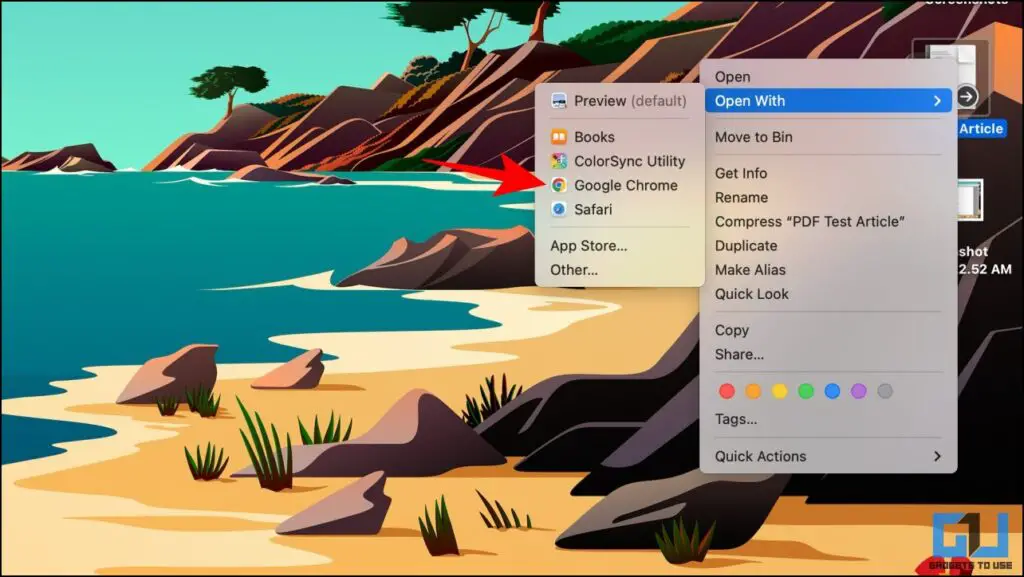Screen dimensions: 1024x577
Task: Pick the Books app icon in submenu
Action: point(558,137)
